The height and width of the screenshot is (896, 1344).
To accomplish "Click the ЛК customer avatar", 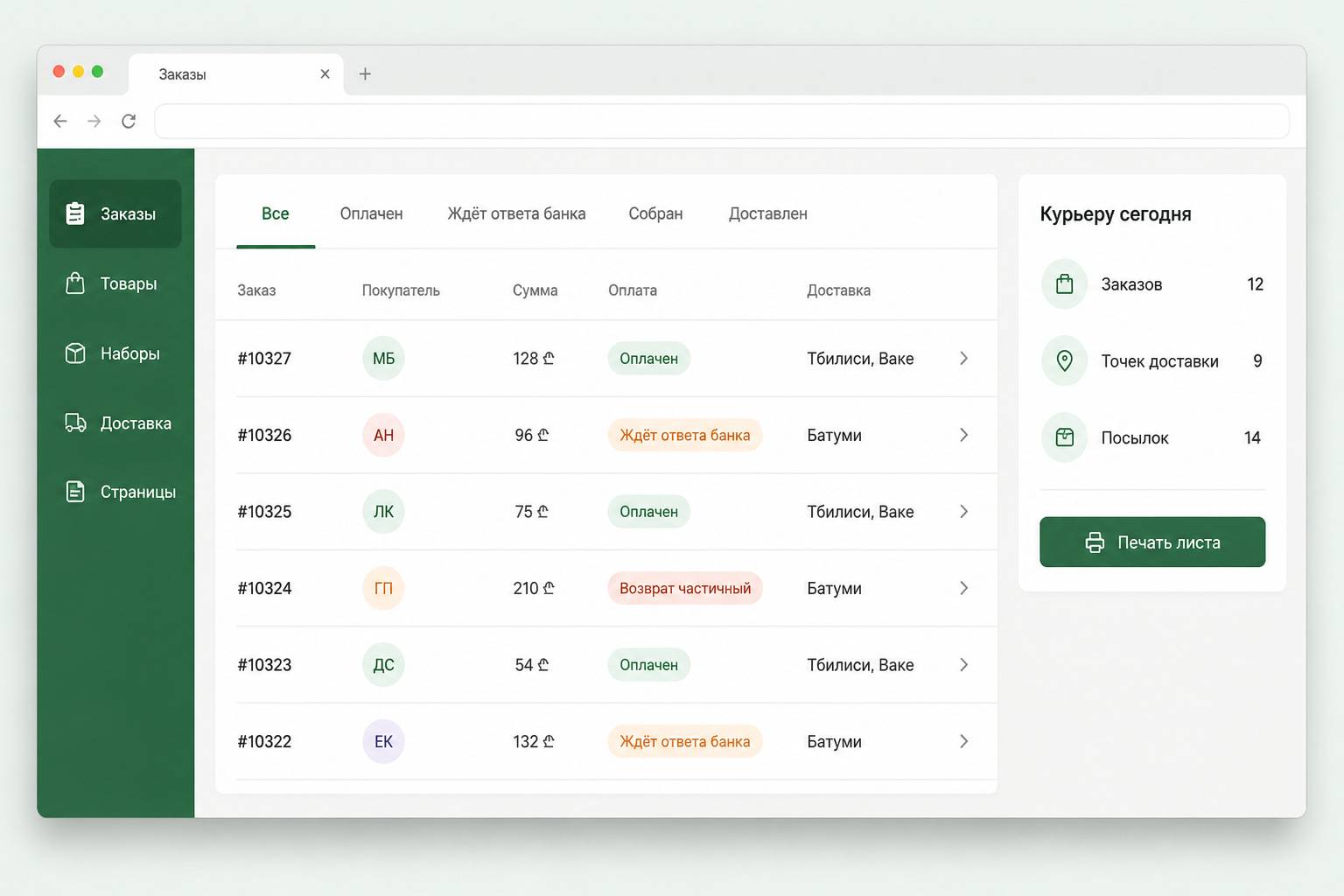I will (383, 512).
